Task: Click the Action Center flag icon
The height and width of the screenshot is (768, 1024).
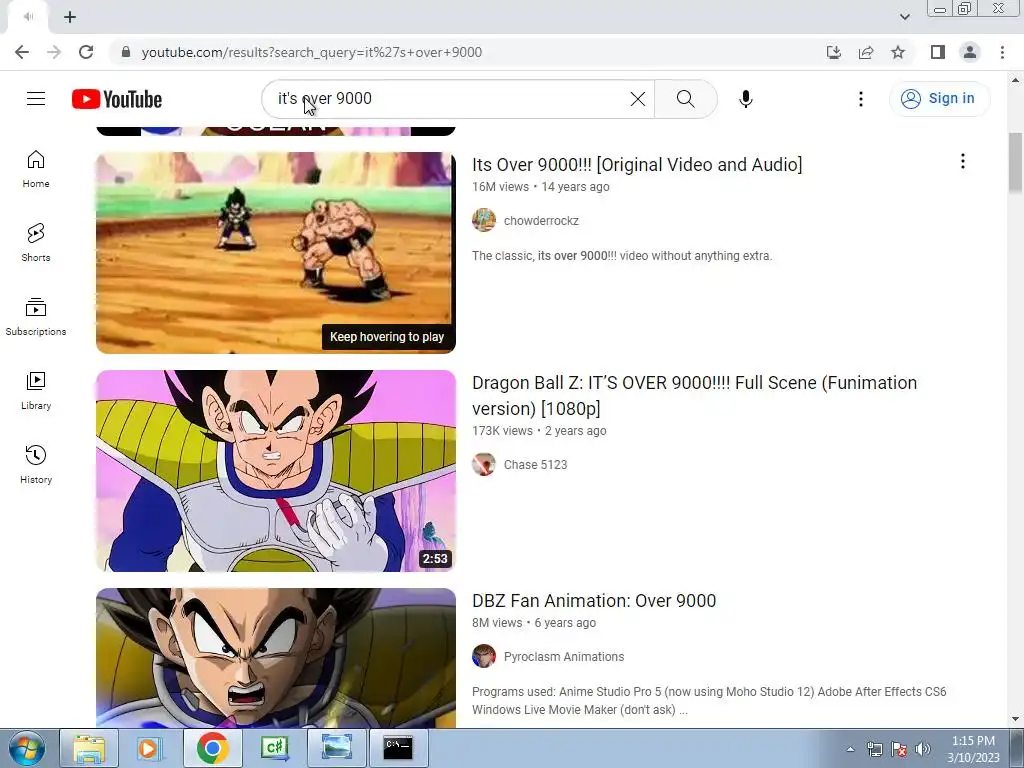Action: coord(899,748)
